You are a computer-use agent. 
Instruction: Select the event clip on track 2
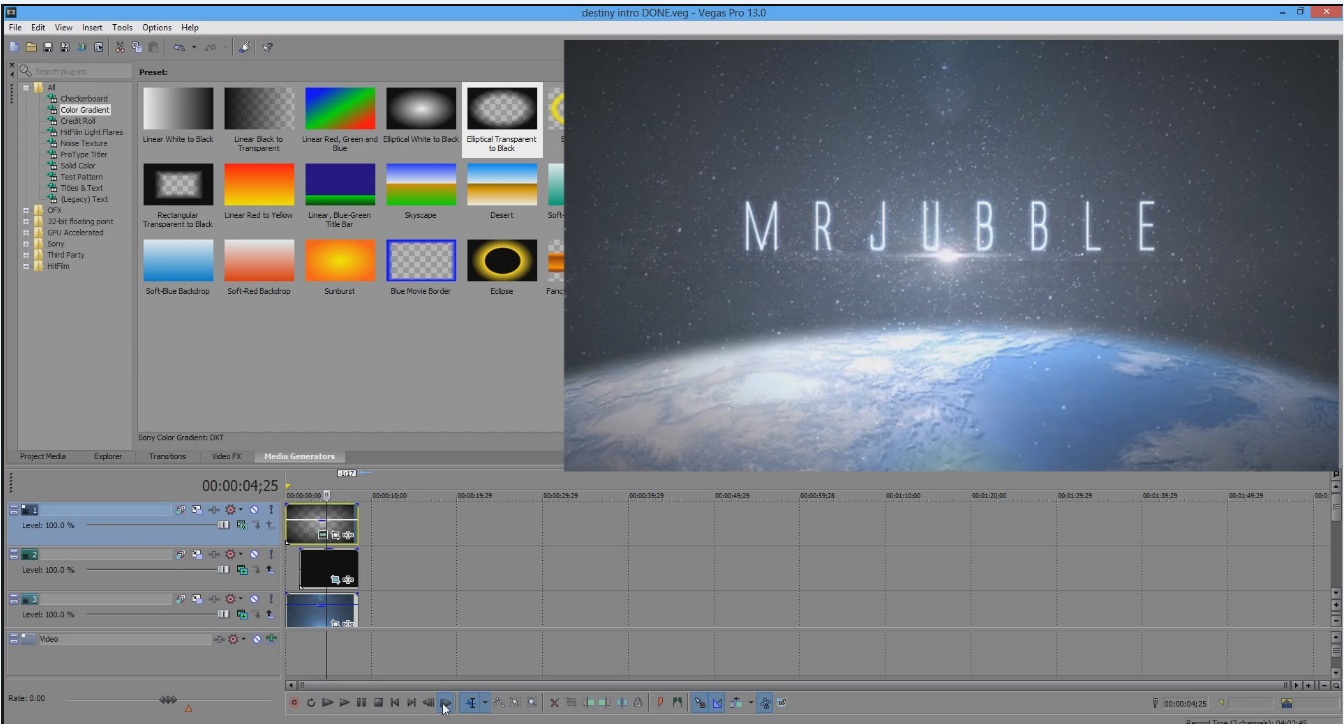[329, 568]
